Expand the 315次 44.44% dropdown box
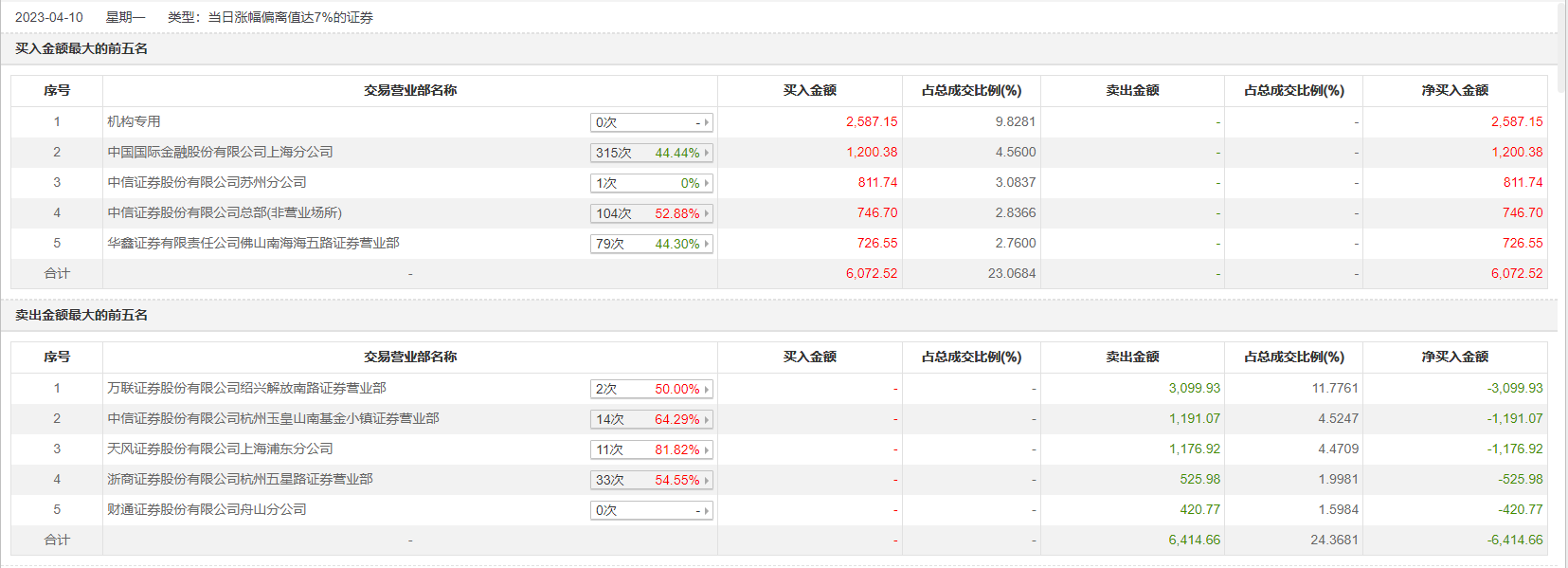This screenshot has height=568, width=1568. (706, 153)
